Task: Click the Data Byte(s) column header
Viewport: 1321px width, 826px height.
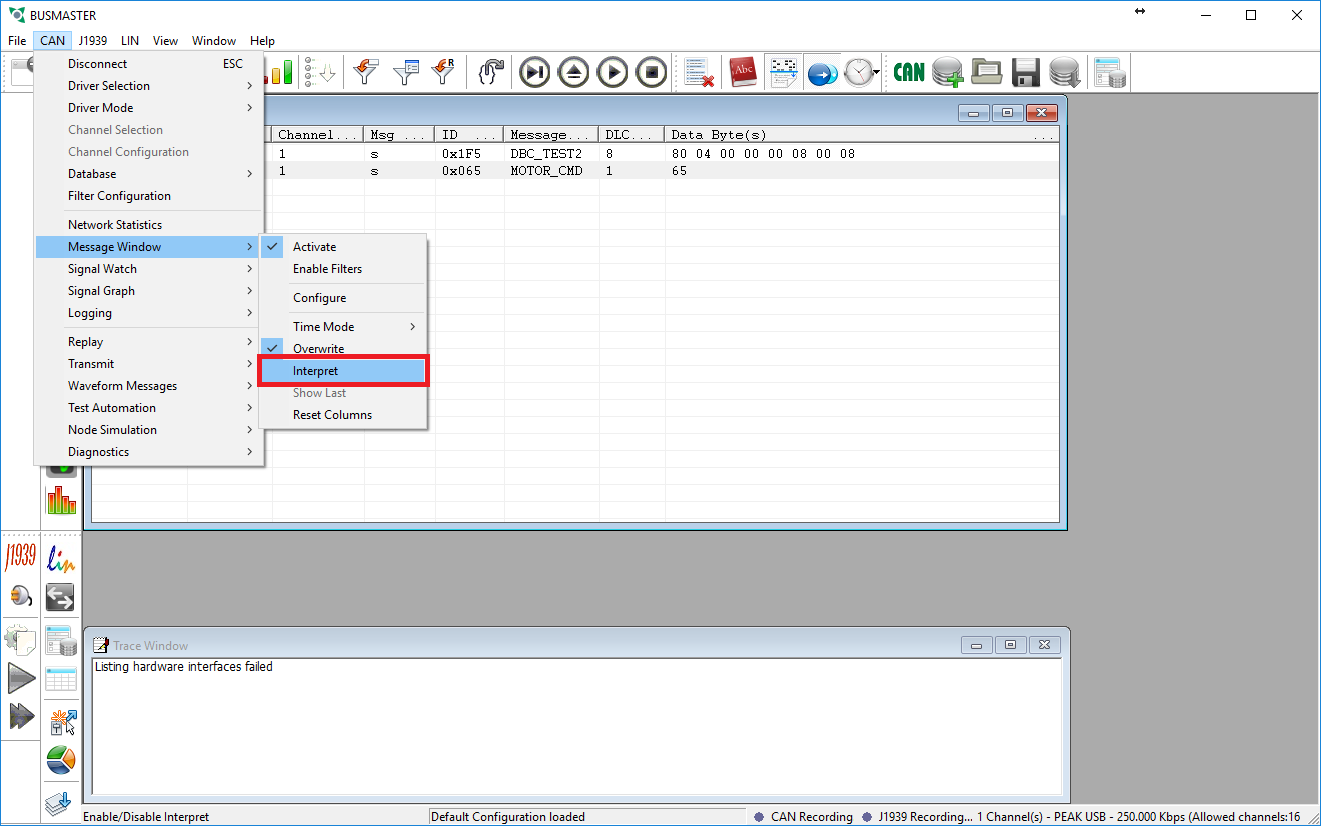Action: (x=862, y=135)
